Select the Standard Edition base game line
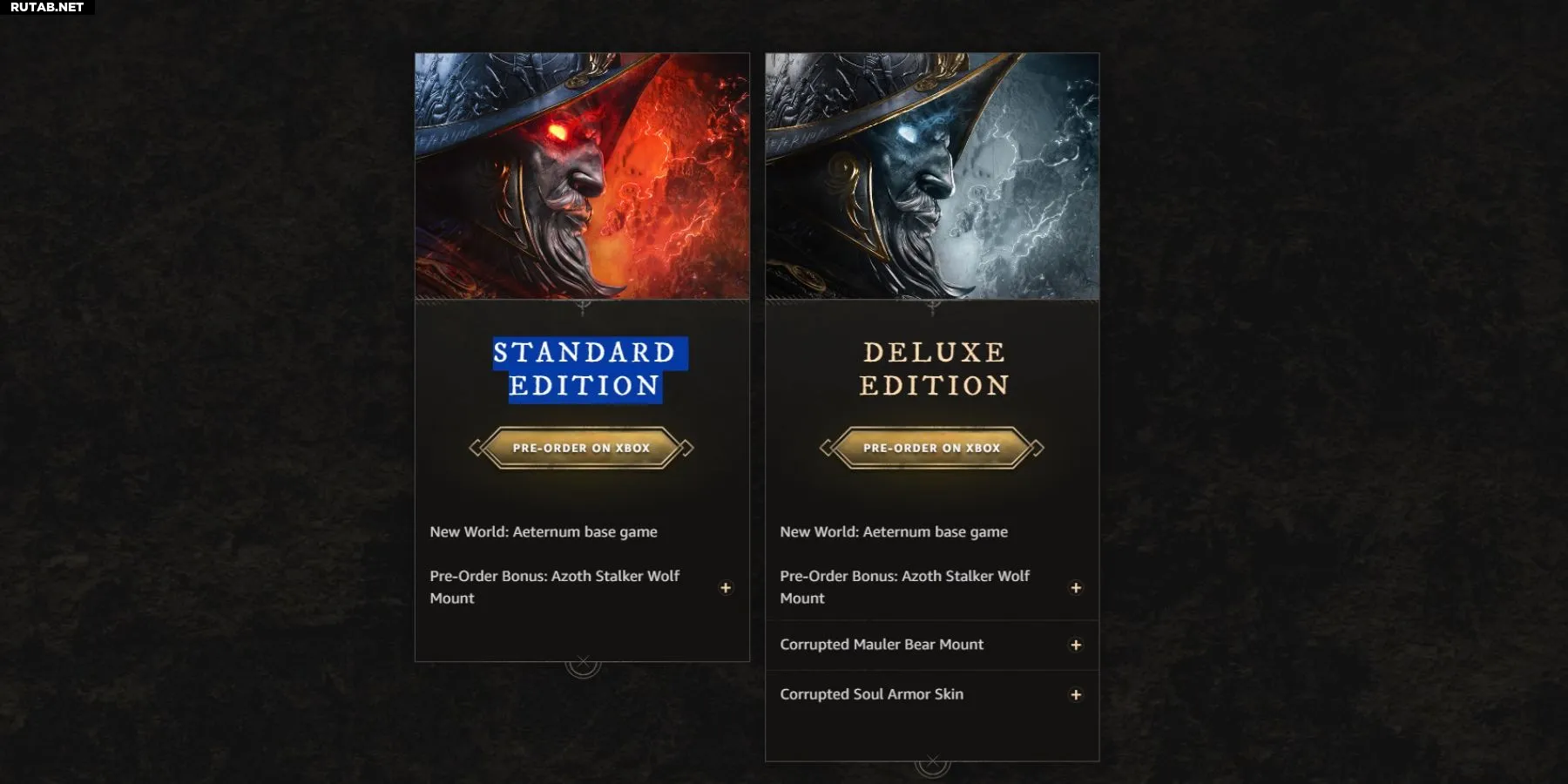1568x784 pixels. 544,531
